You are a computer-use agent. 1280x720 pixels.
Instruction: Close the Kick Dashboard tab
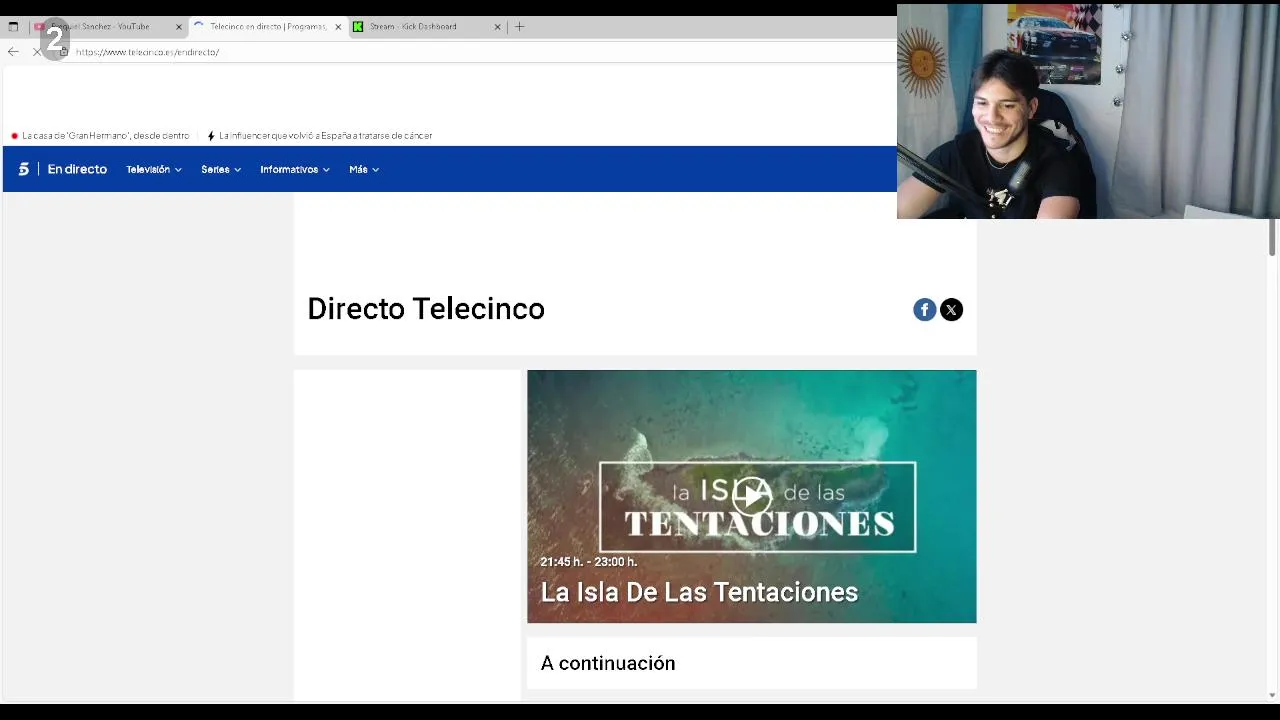497,27
